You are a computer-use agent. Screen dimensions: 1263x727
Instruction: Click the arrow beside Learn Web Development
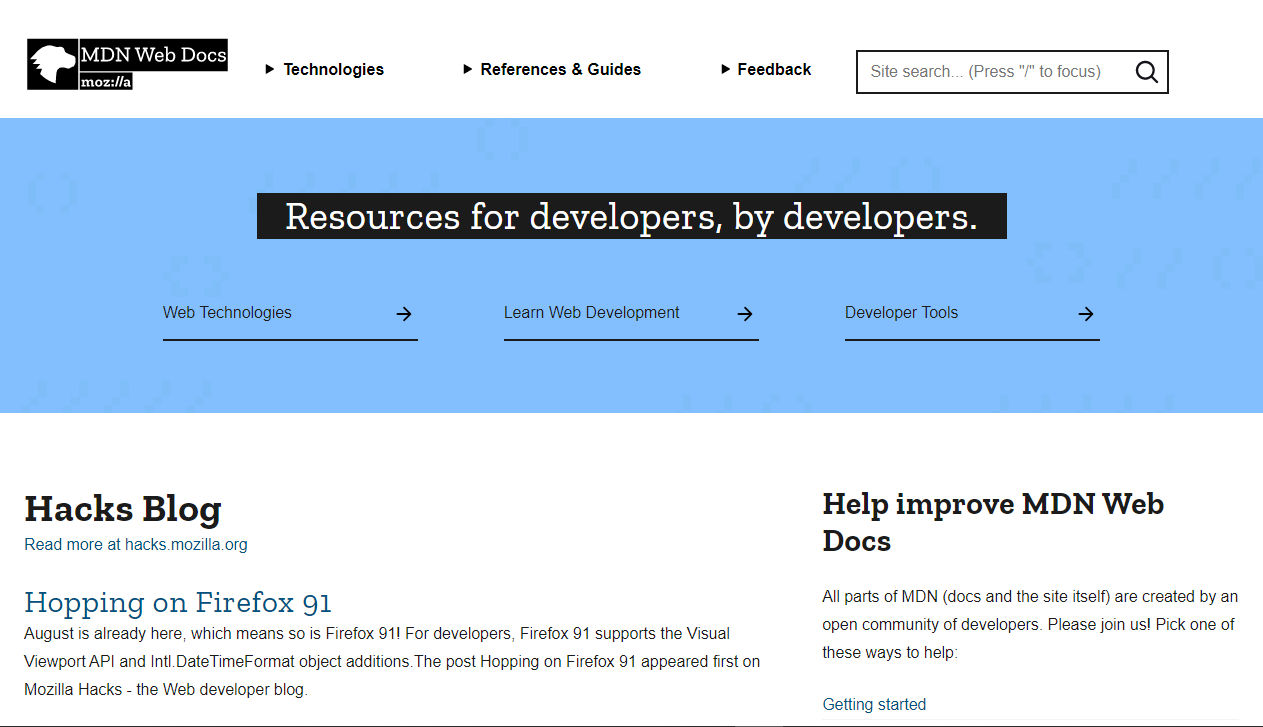coord(745,314)
